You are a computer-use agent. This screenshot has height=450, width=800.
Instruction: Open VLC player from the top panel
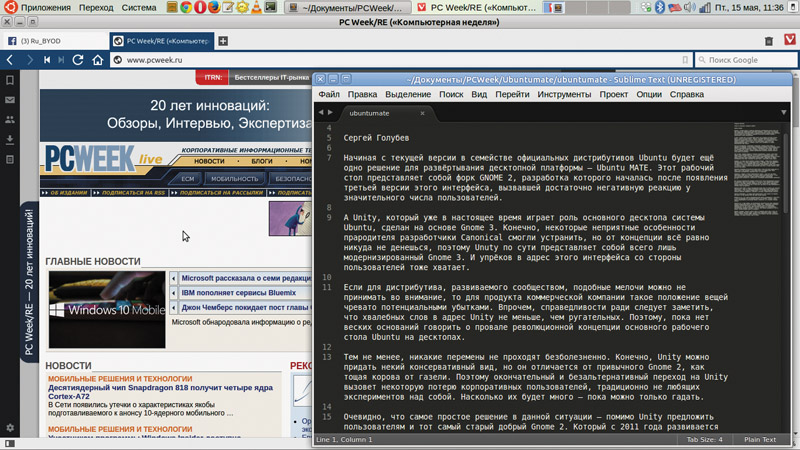(x=256, y=7)
